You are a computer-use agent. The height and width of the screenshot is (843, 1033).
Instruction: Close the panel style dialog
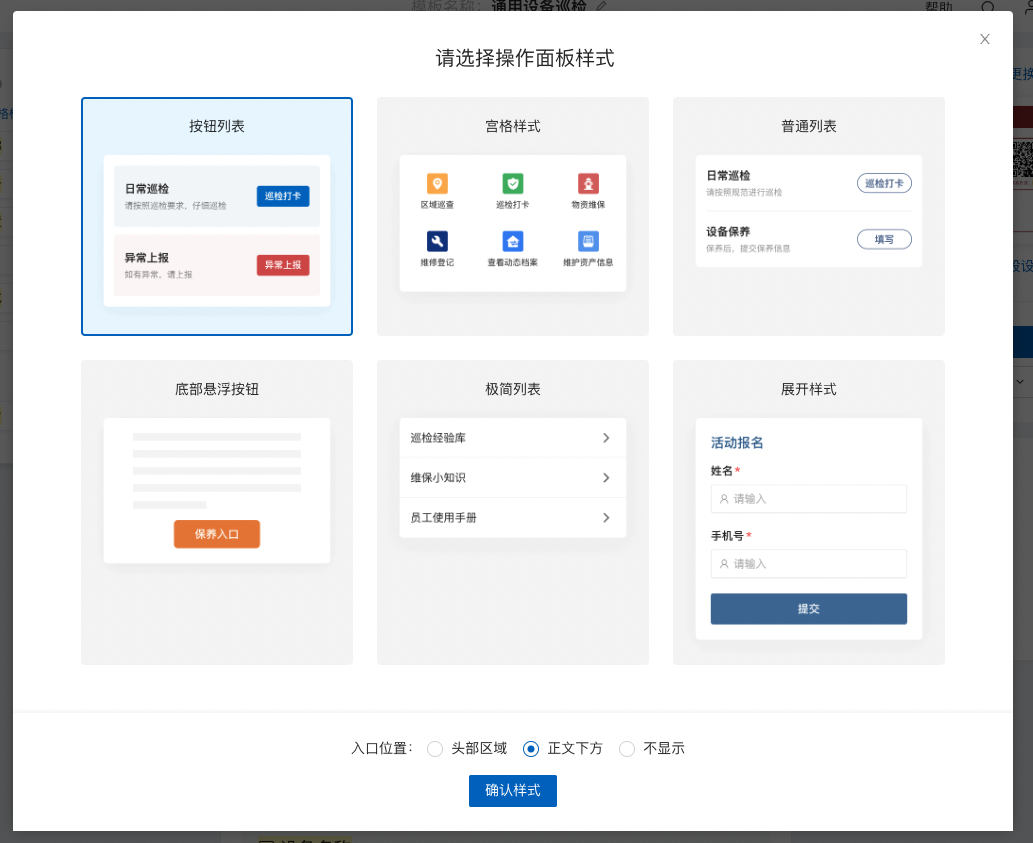985,39
